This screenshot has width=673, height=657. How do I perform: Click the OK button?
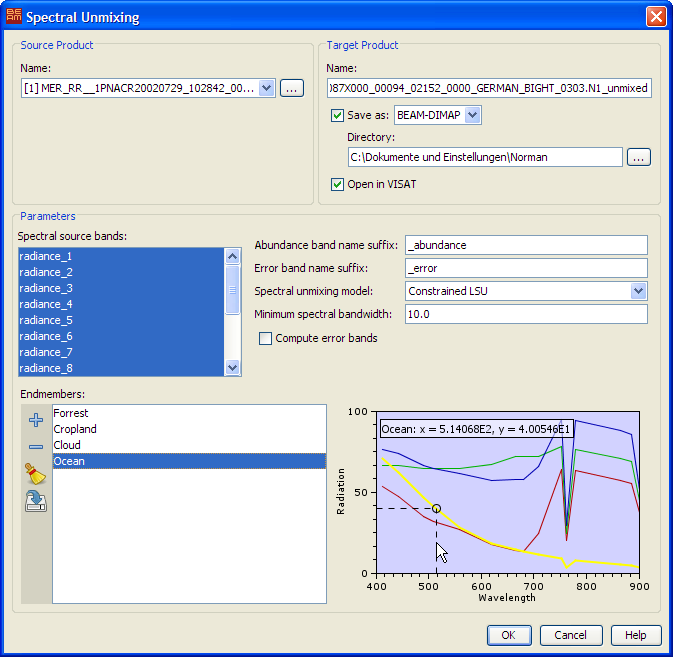(509, 635)
